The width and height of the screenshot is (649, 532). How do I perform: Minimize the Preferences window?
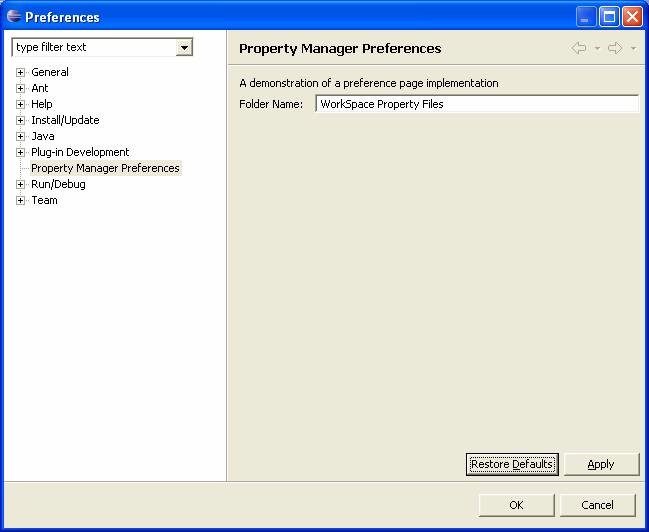point(585,17)
